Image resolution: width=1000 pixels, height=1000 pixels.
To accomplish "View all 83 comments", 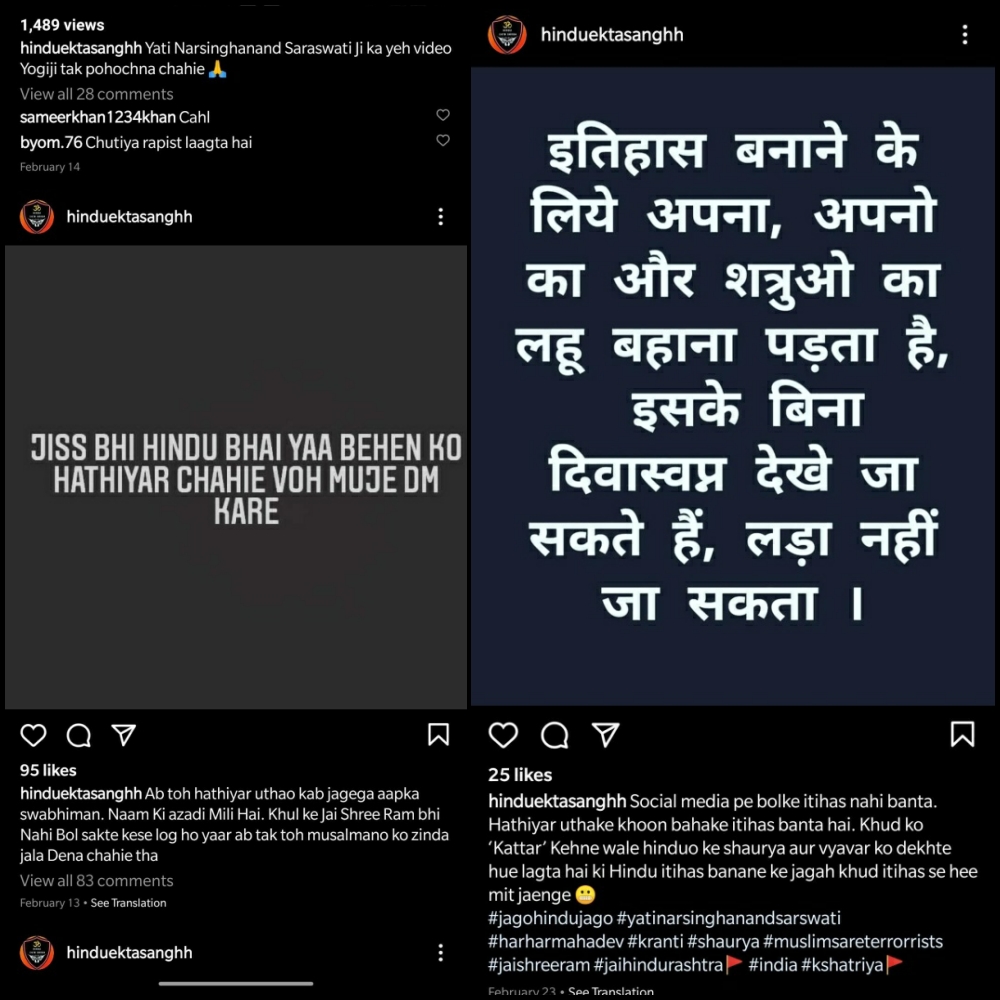I will tap(96, 880).
